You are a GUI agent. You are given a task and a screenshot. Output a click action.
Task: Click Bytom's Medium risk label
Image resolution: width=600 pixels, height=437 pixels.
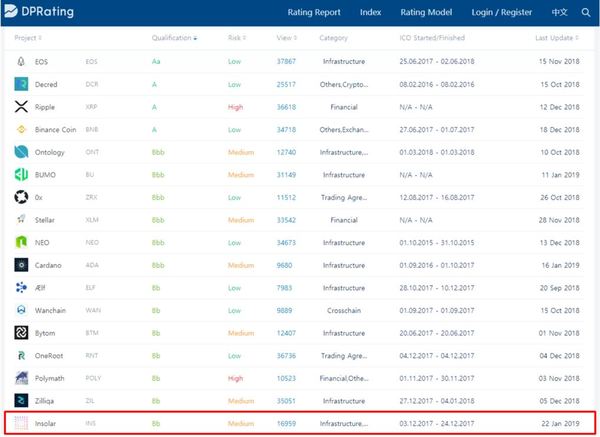(241, 333)
